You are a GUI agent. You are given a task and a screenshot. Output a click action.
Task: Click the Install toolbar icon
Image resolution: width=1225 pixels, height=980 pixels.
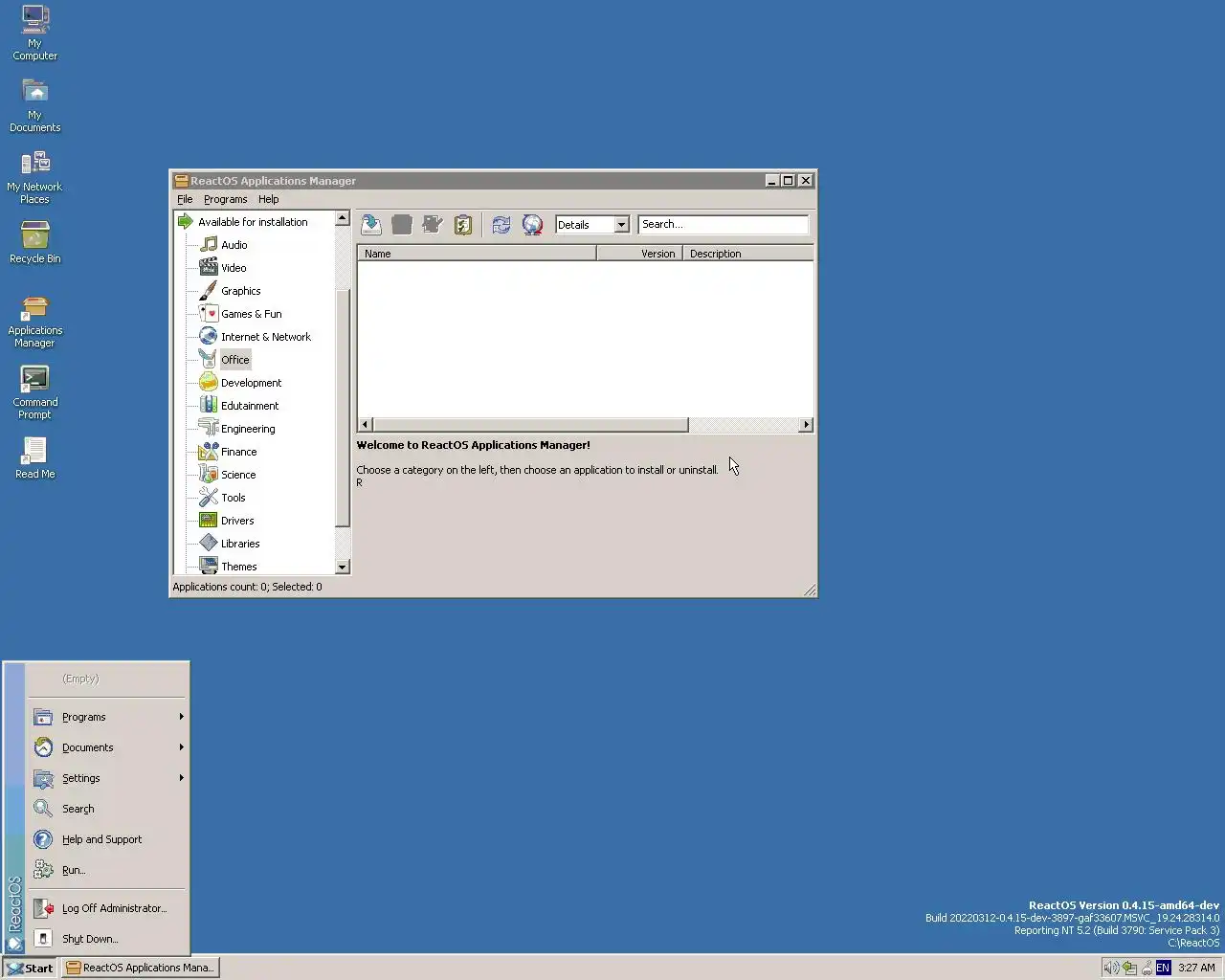(x=371, y=225)
